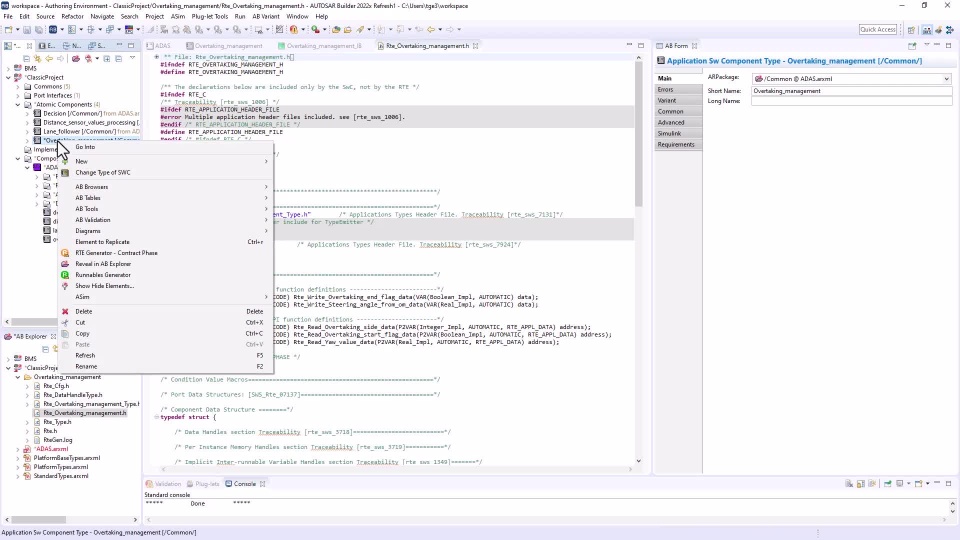Click Change Type of SWC icon
The image size is (960, 540).
tap(65, 172)
